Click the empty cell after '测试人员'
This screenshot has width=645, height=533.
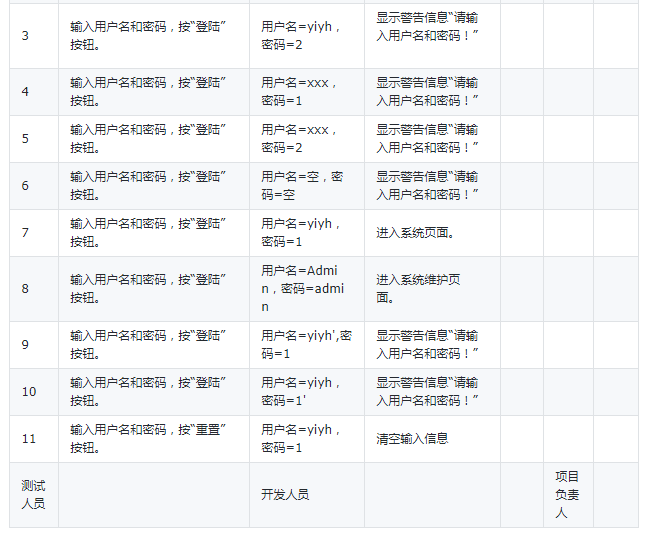click(x=154, y=495)
